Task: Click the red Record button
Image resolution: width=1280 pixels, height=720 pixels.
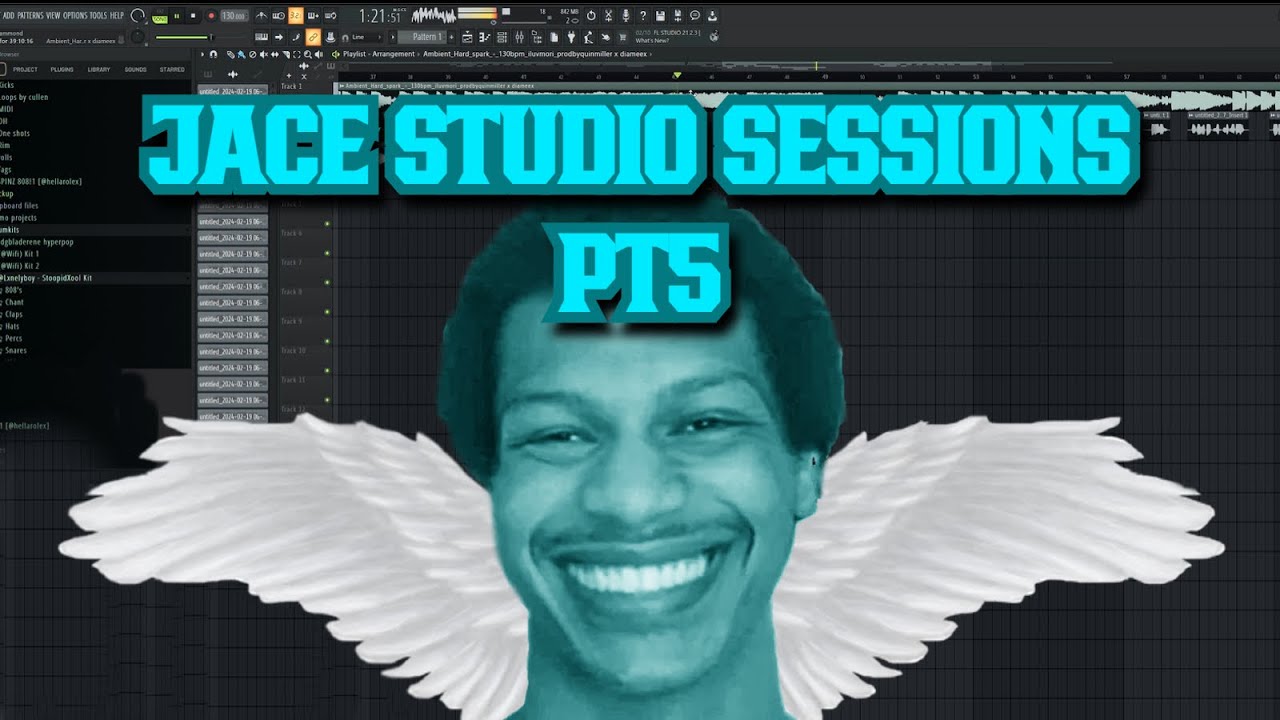Action: (x=211, y=16)
